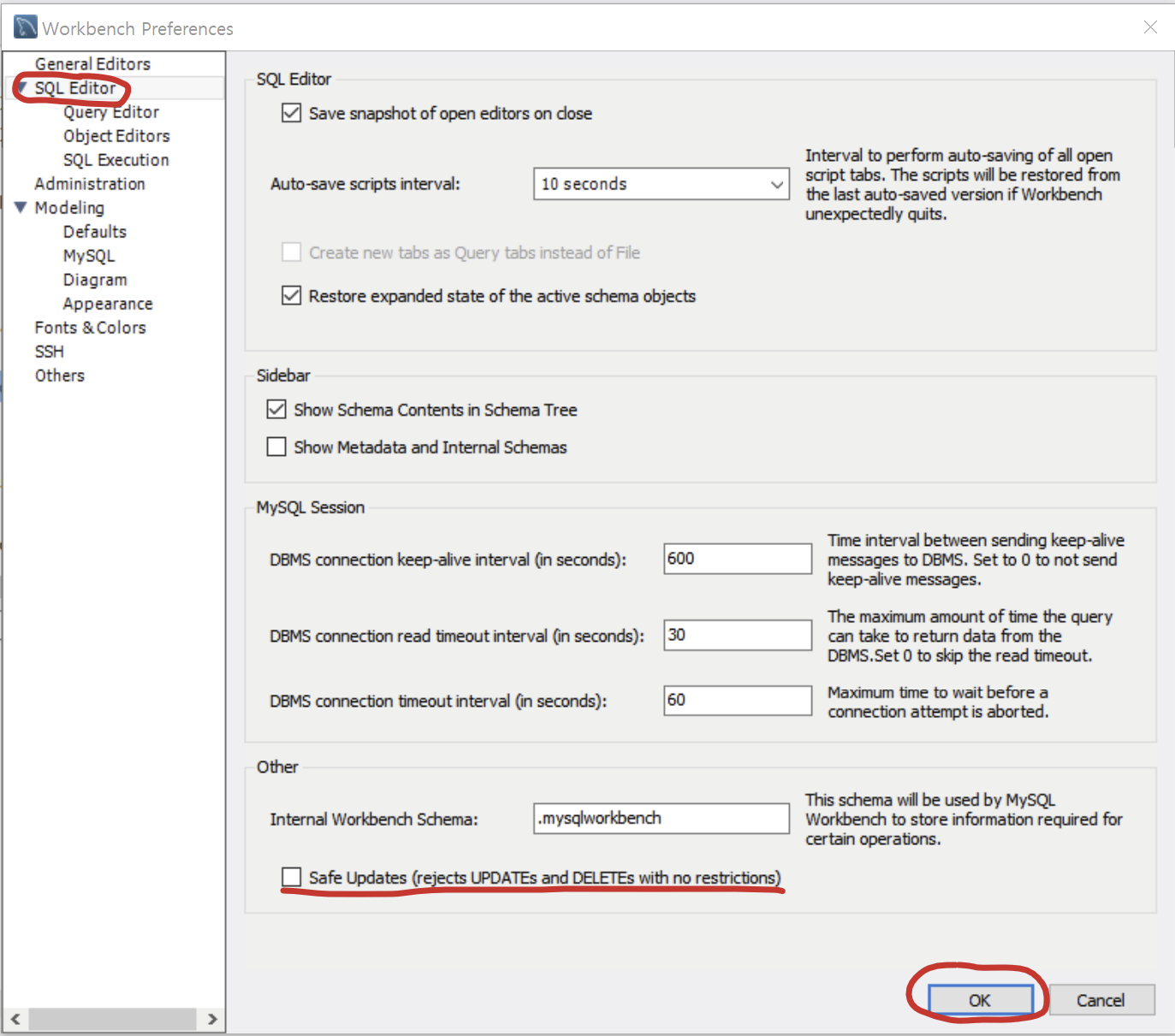Close the Workbench Preferences dialog
Screen dimensions: 1175x1036
click(x=1150, y=27)
